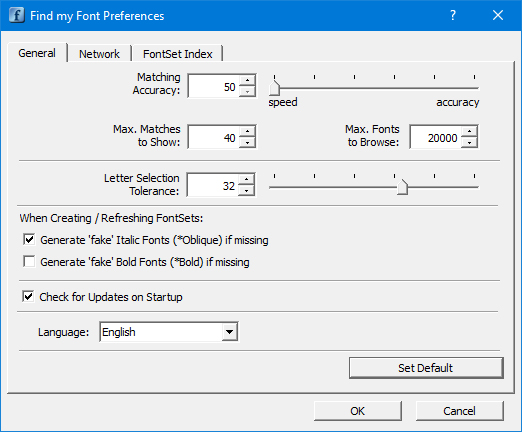Toggle Generate 'fake' Italic Fonts checkbox
This screenshot has height=432, width=522.
click(x=29, y=239)
